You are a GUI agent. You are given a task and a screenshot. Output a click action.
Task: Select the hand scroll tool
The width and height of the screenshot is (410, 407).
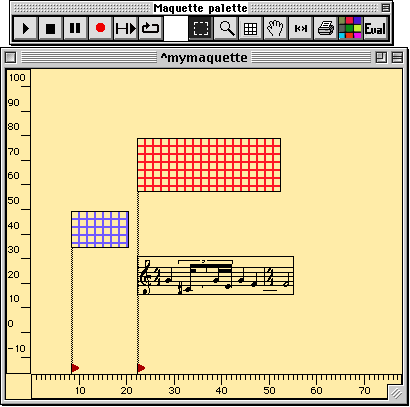coord(276,29)
